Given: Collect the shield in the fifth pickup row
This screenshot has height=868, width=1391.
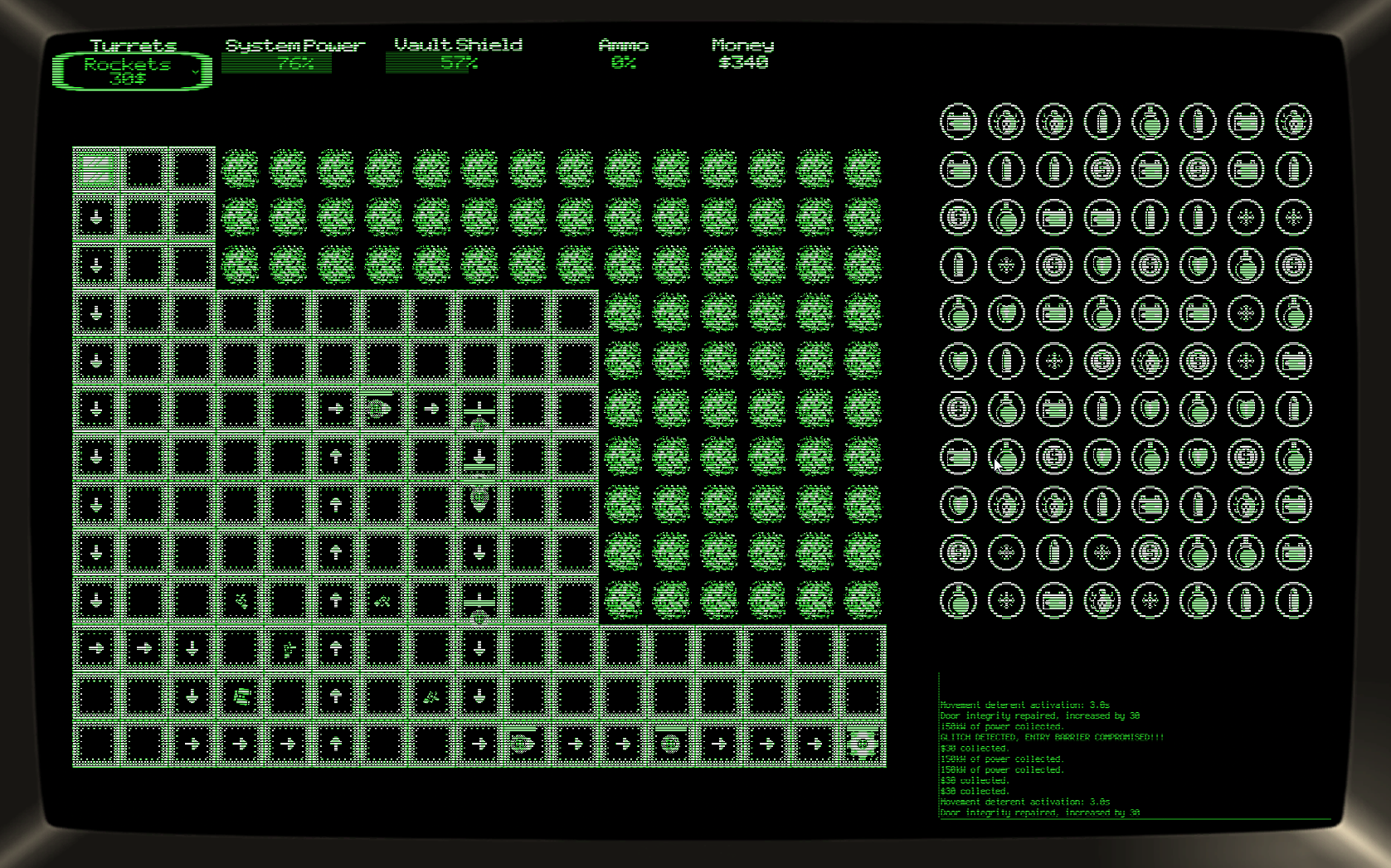Looking at the screenshot, I should (1006, 313).
